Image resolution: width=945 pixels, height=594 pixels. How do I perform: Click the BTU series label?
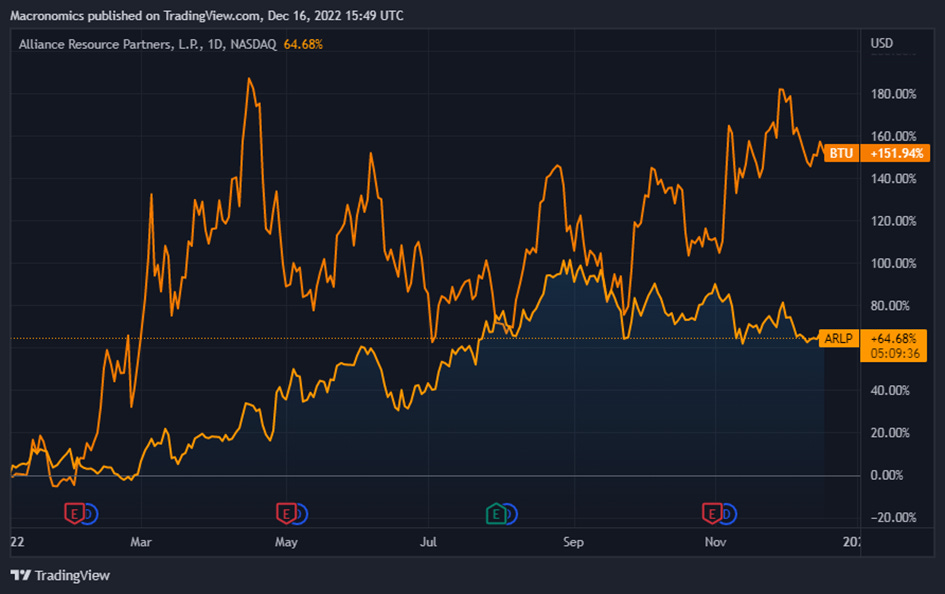[x=841, y=153]
